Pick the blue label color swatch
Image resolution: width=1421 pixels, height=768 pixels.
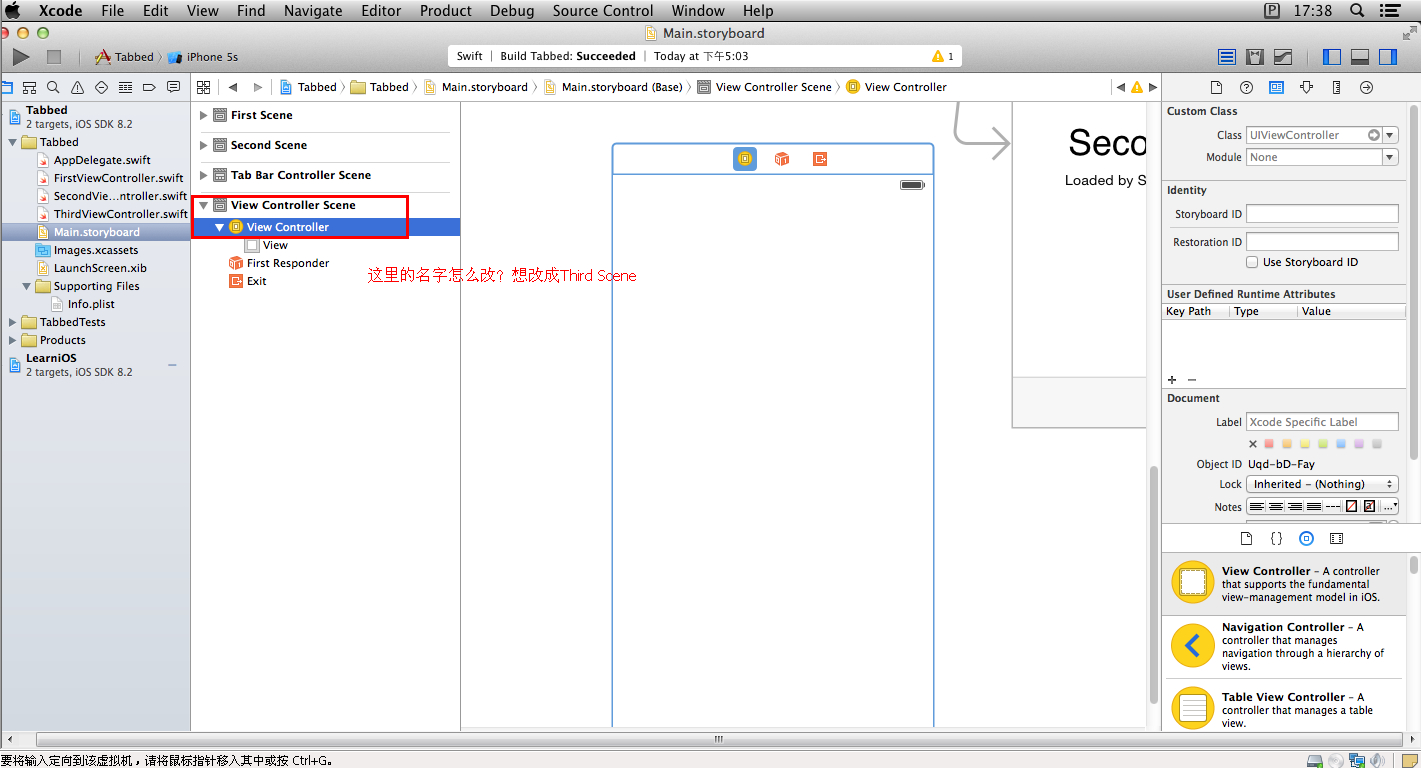(x=1342, y=444)
